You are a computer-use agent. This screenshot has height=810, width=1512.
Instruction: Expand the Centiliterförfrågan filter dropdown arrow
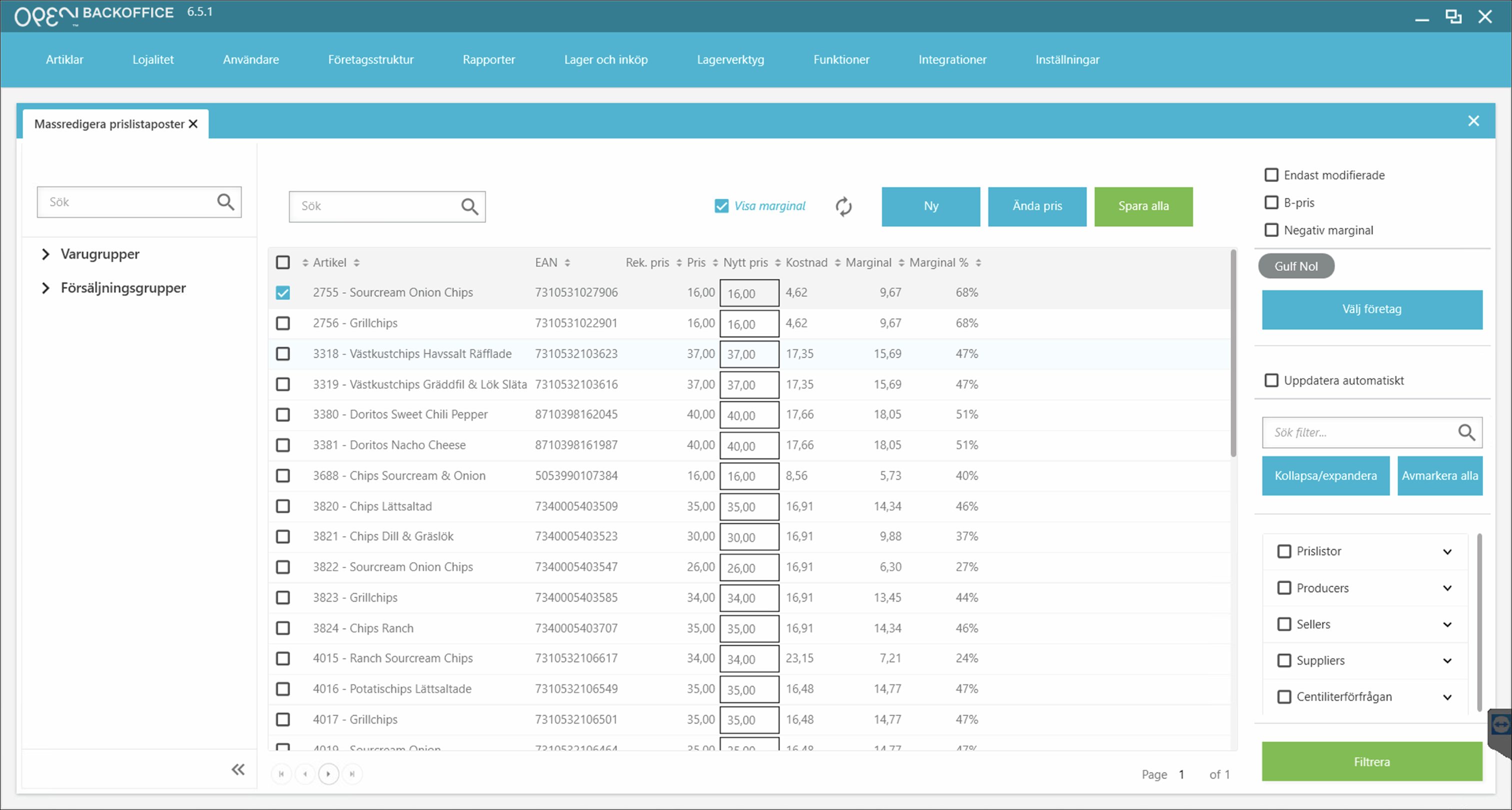pos(1447,698)
